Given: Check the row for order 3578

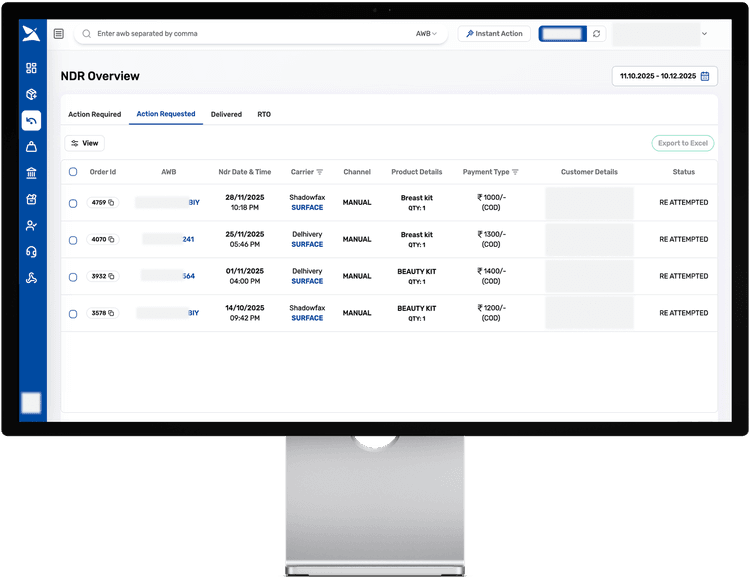Looking at the screenshot, I should coord(73,314).
